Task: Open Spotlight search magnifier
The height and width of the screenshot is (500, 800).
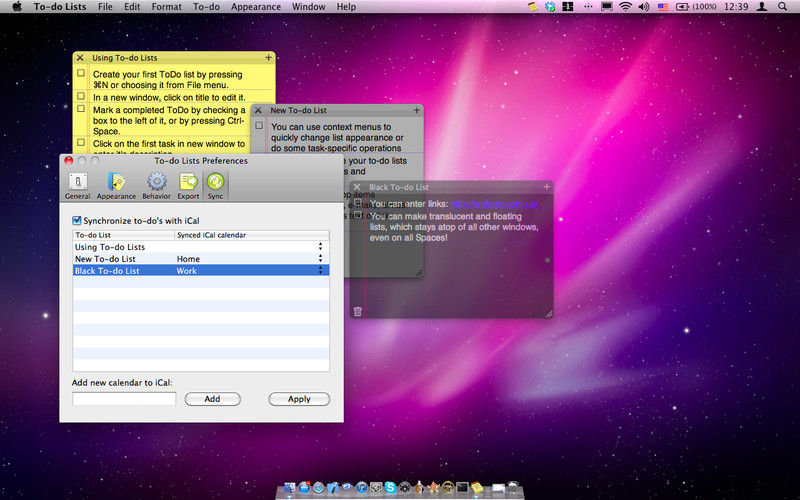Action: point(782,7)
